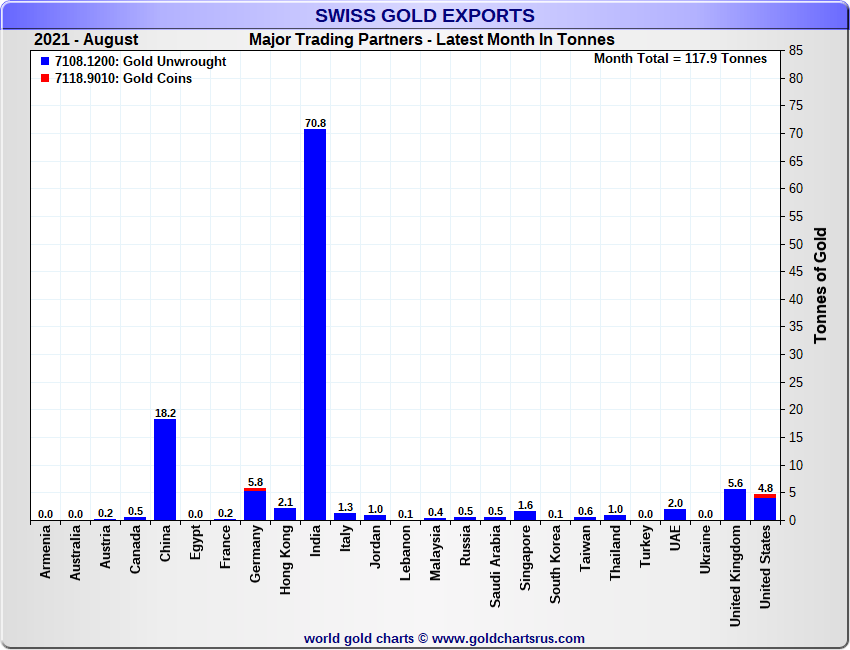Click the '2021 - August' date label
Screen dimensions: 850x650
pyautogui.click(x=86, y=40)
